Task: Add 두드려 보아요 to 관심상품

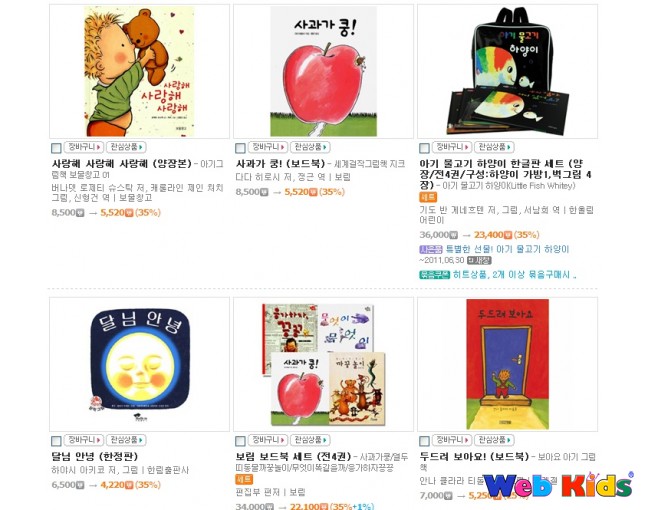Action: click(494, 440)
